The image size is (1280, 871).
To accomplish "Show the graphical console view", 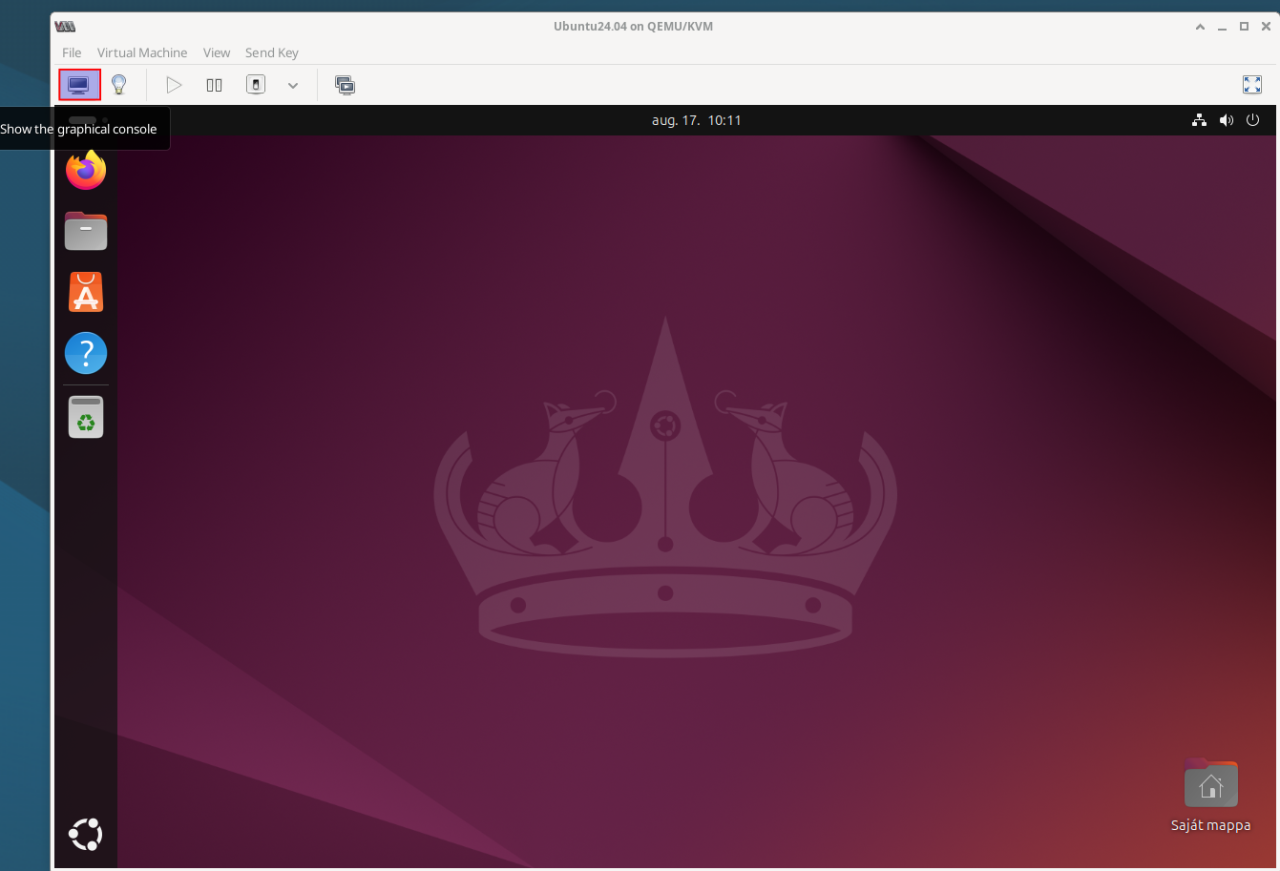I will pos(79,85).
